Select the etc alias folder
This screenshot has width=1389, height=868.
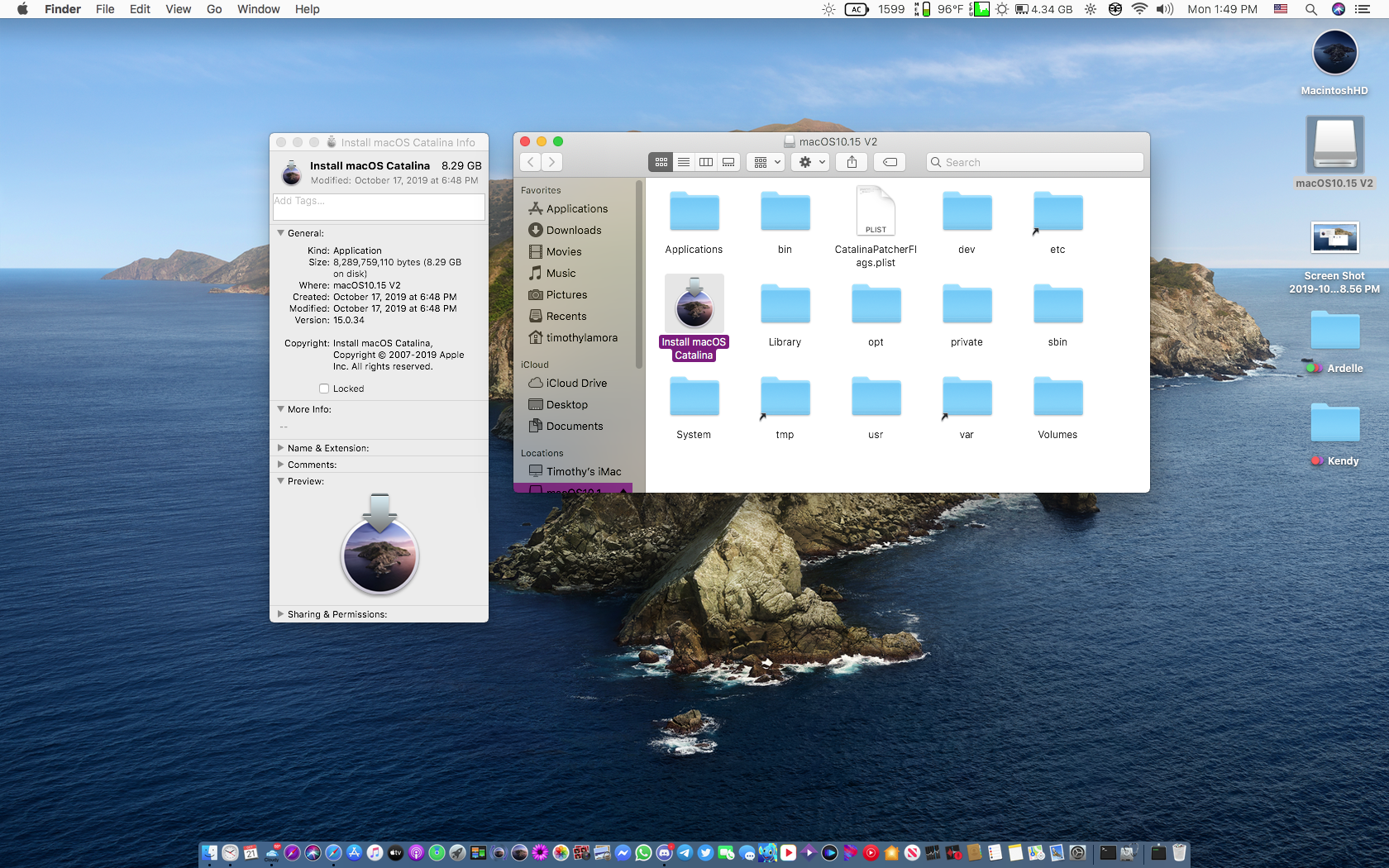pos(1057,212)
